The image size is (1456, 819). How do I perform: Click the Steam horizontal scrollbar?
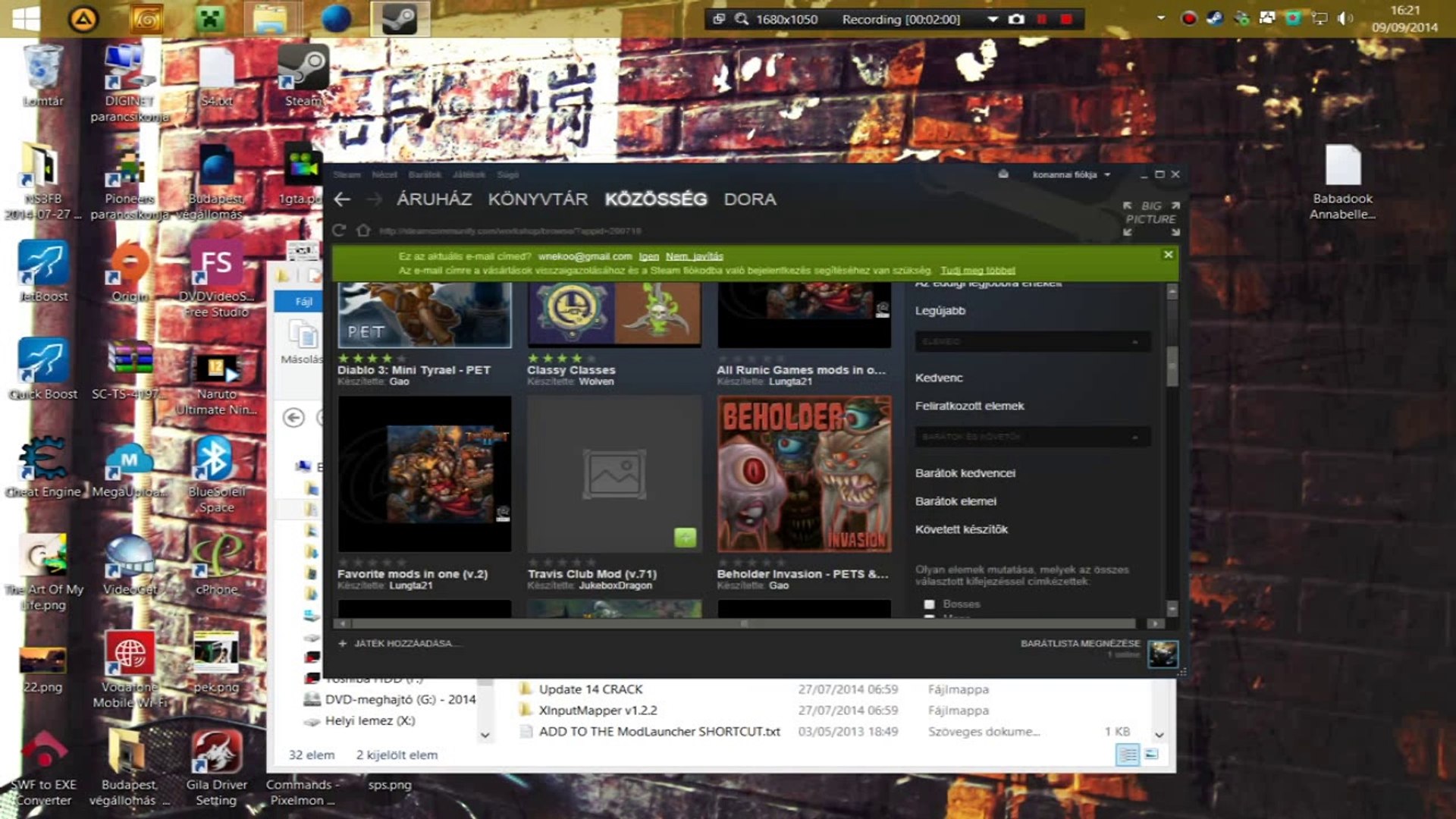745,623
